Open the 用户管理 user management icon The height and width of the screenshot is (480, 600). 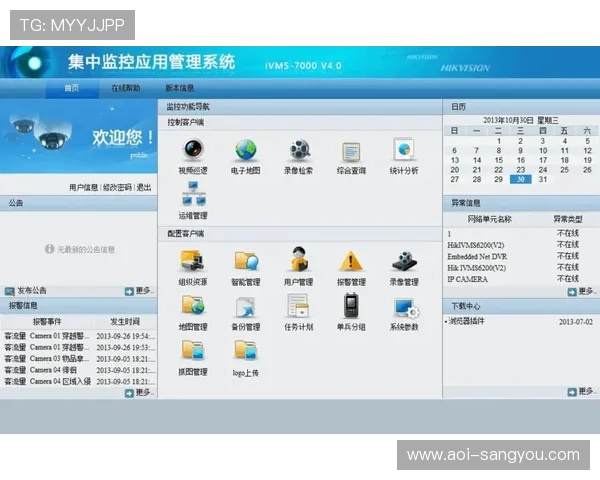tap(298, 260)
